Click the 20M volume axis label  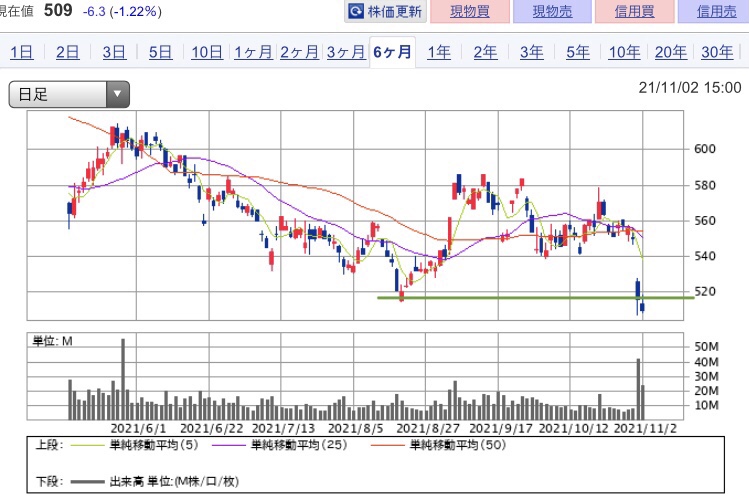click(x=706, y=391)
